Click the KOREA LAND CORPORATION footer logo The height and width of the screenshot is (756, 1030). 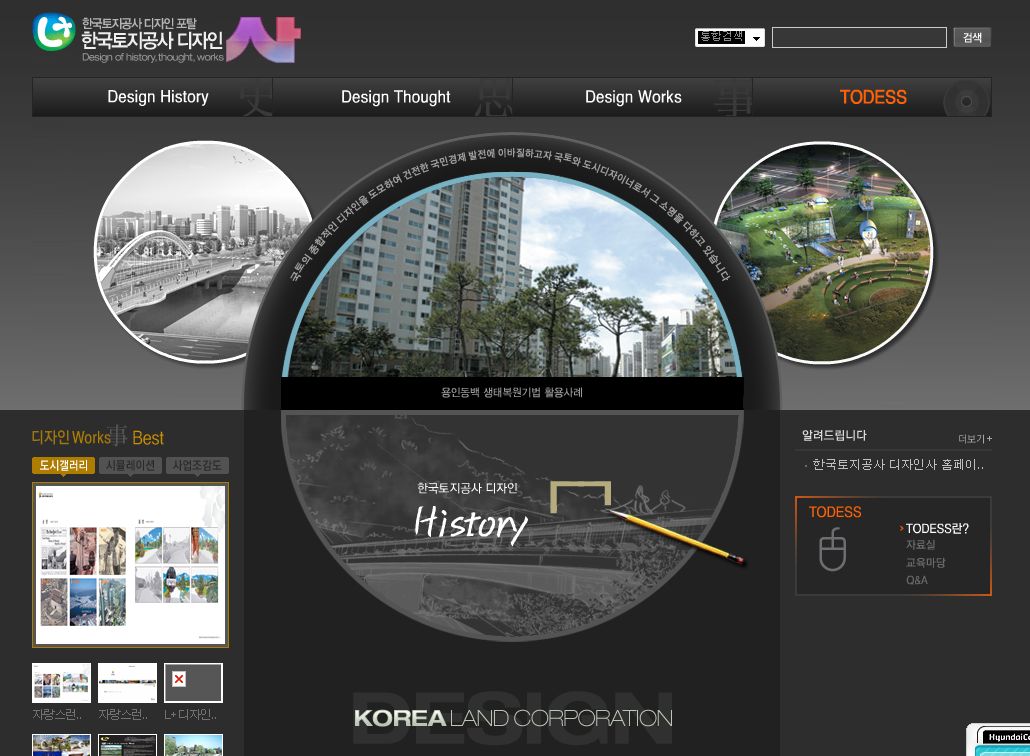pos(513,718)
